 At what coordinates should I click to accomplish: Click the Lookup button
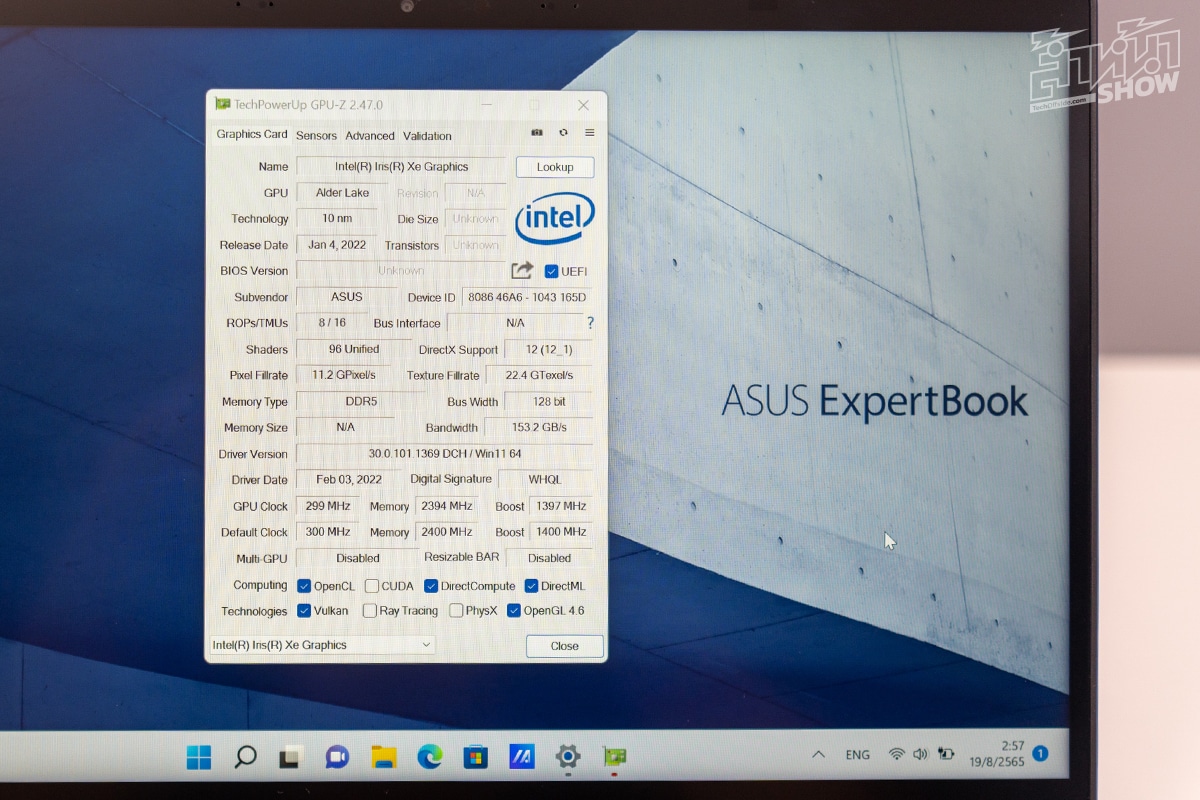click(x=555, y=167)
